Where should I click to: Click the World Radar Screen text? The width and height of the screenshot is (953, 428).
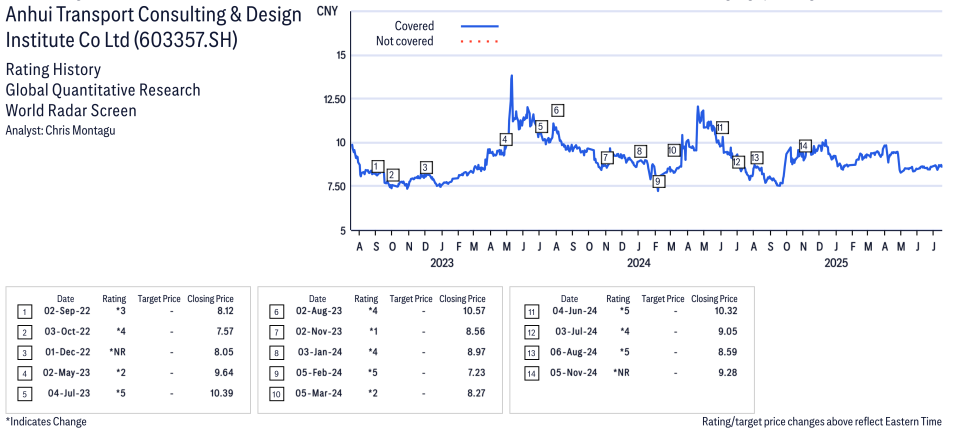point(71,111)
